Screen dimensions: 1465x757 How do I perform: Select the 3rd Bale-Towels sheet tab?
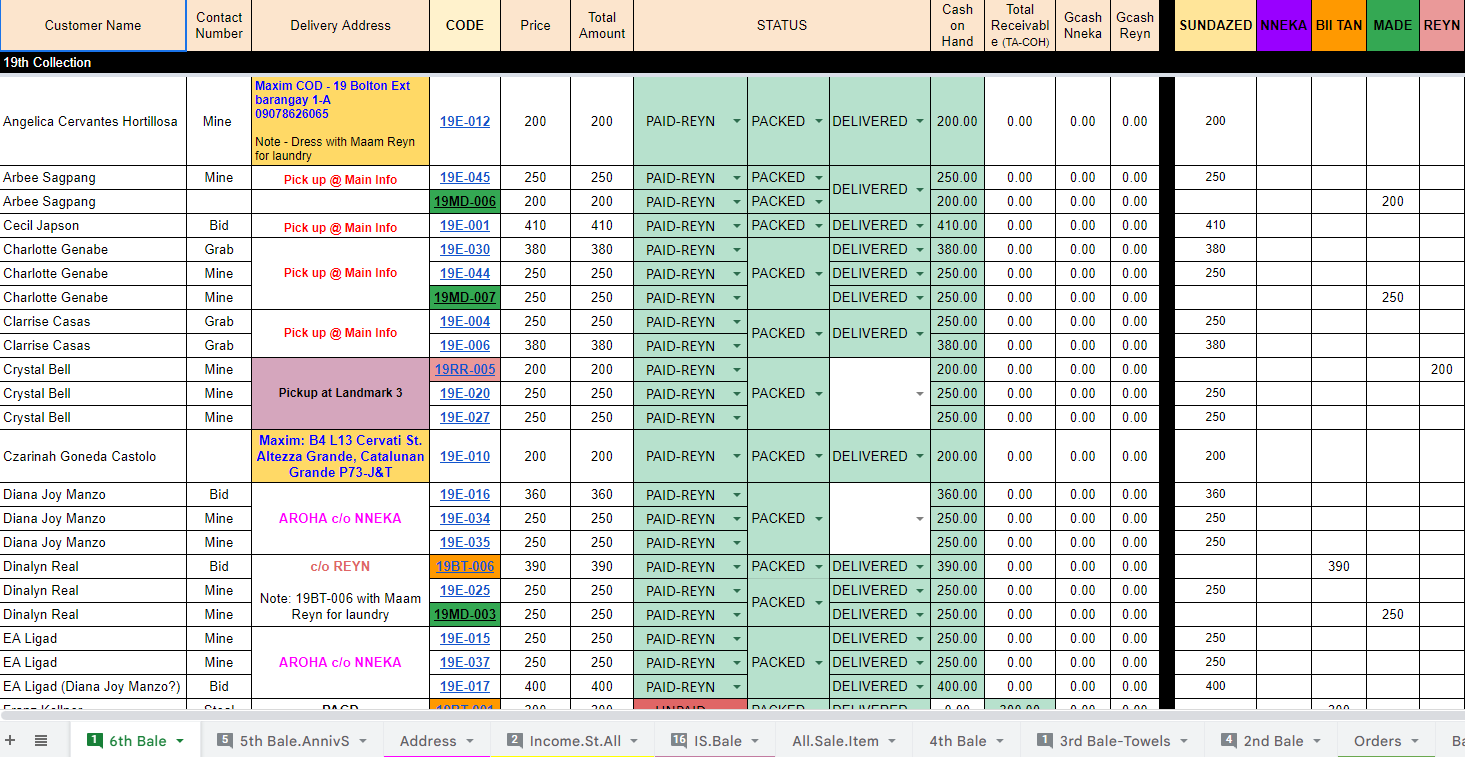tap(1114, 741)
